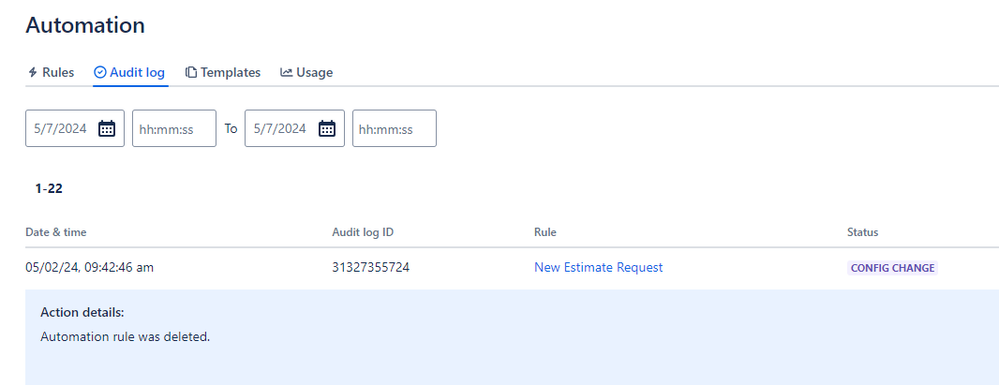Click the chart icon beside Usage

(x=286, y=72)
